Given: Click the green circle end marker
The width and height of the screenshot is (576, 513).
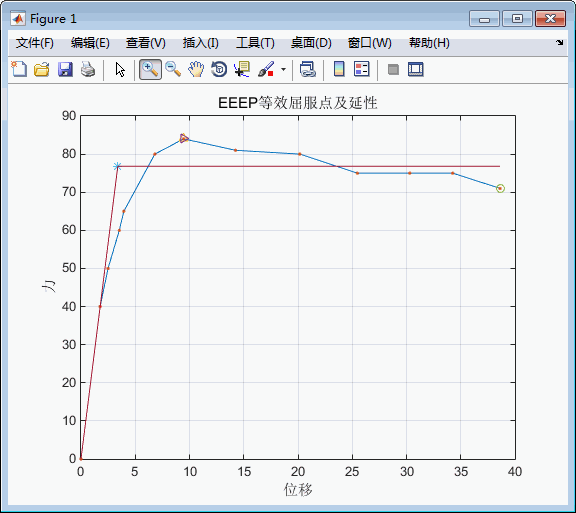Looking at the screenshot, I should 500,189.
